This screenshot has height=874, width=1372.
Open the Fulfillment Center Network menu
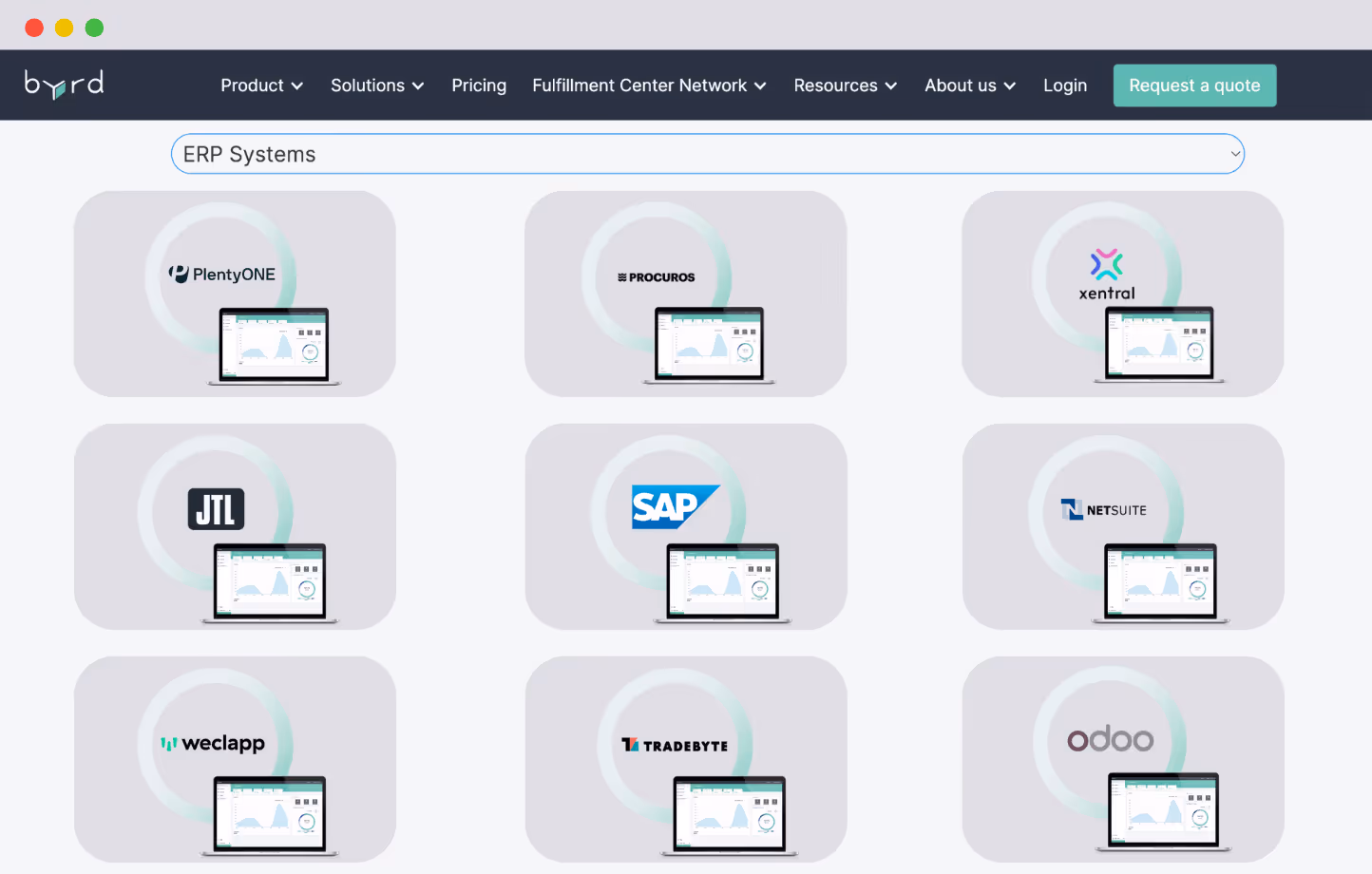[x=649, y=85]
